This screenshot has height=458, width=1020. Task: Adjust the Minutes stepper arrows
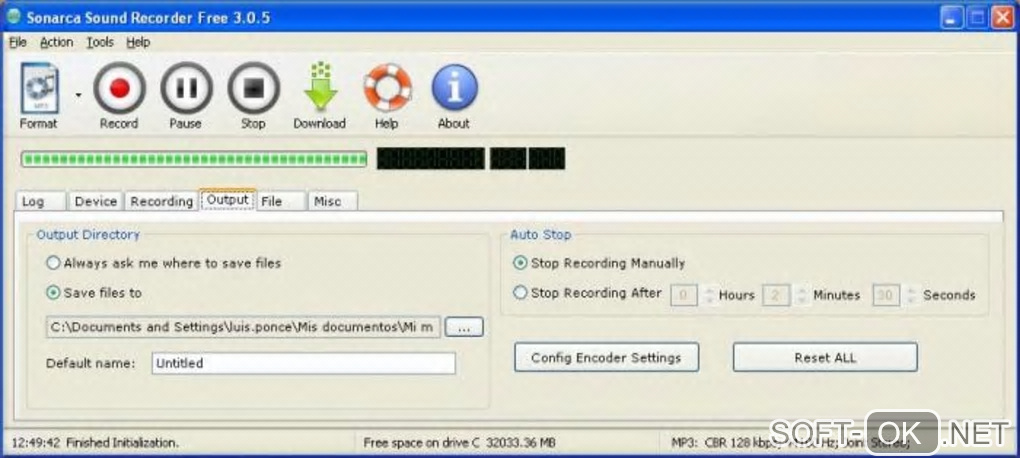pyautogui.click(x=801, y=295)
